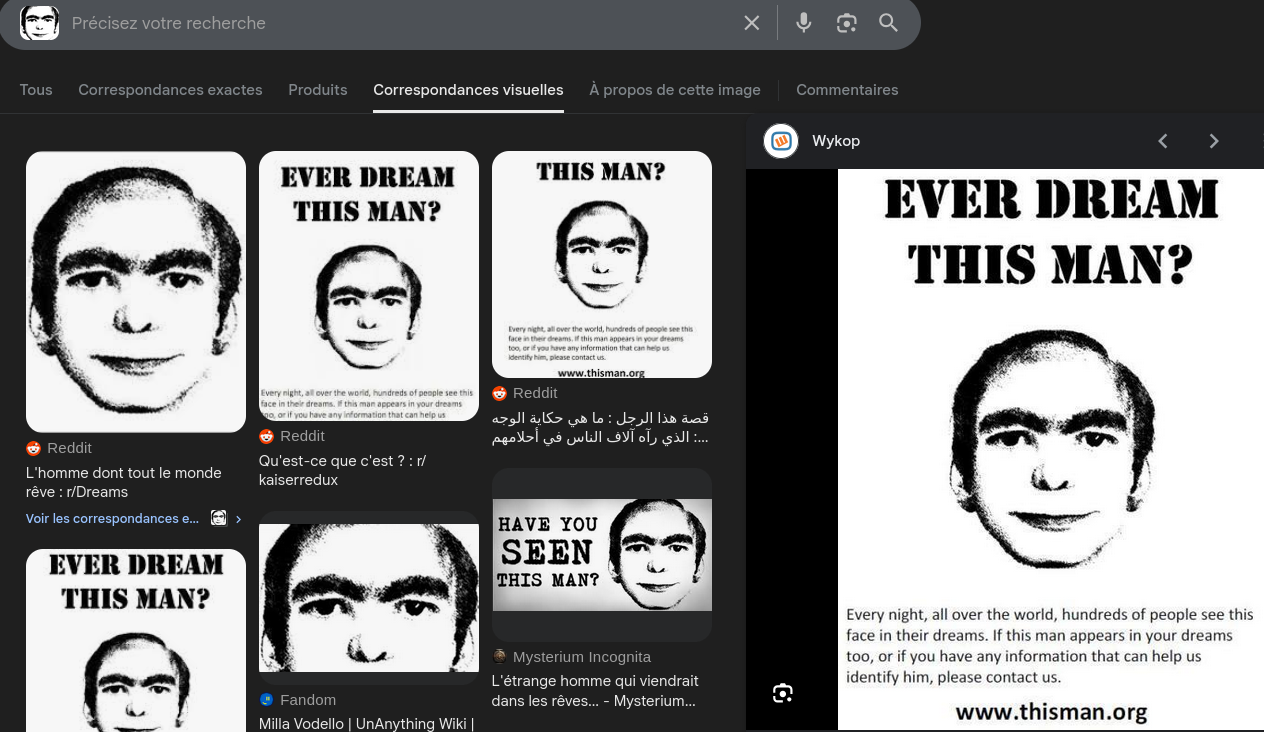Navigate back using the left chevron on Wykop panel
1264x732 pixels.
click(1163, 141)
